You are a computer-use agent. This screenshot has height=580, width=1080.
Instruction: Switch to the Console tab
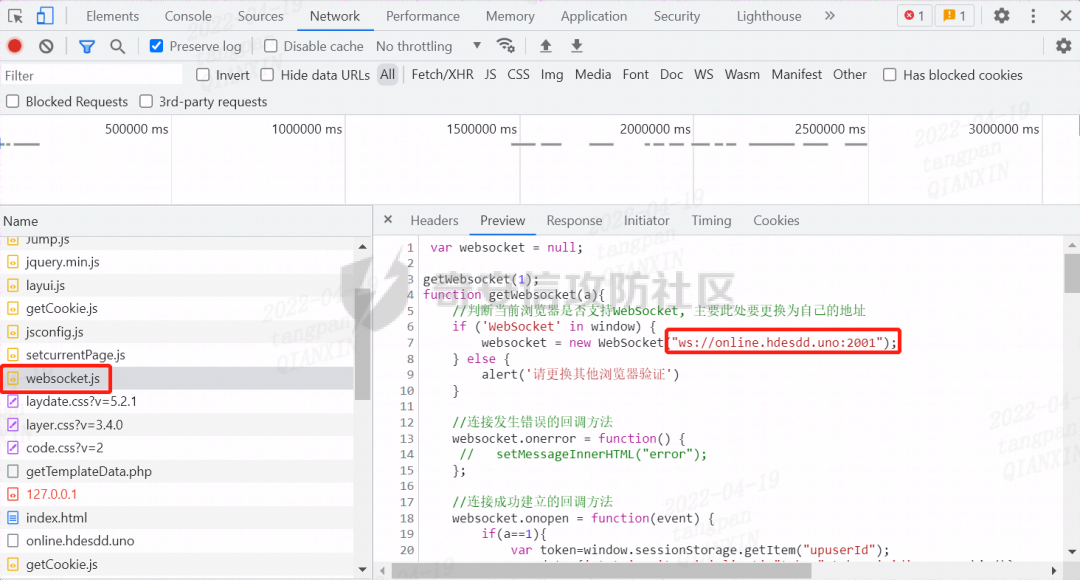coord(188,16)
